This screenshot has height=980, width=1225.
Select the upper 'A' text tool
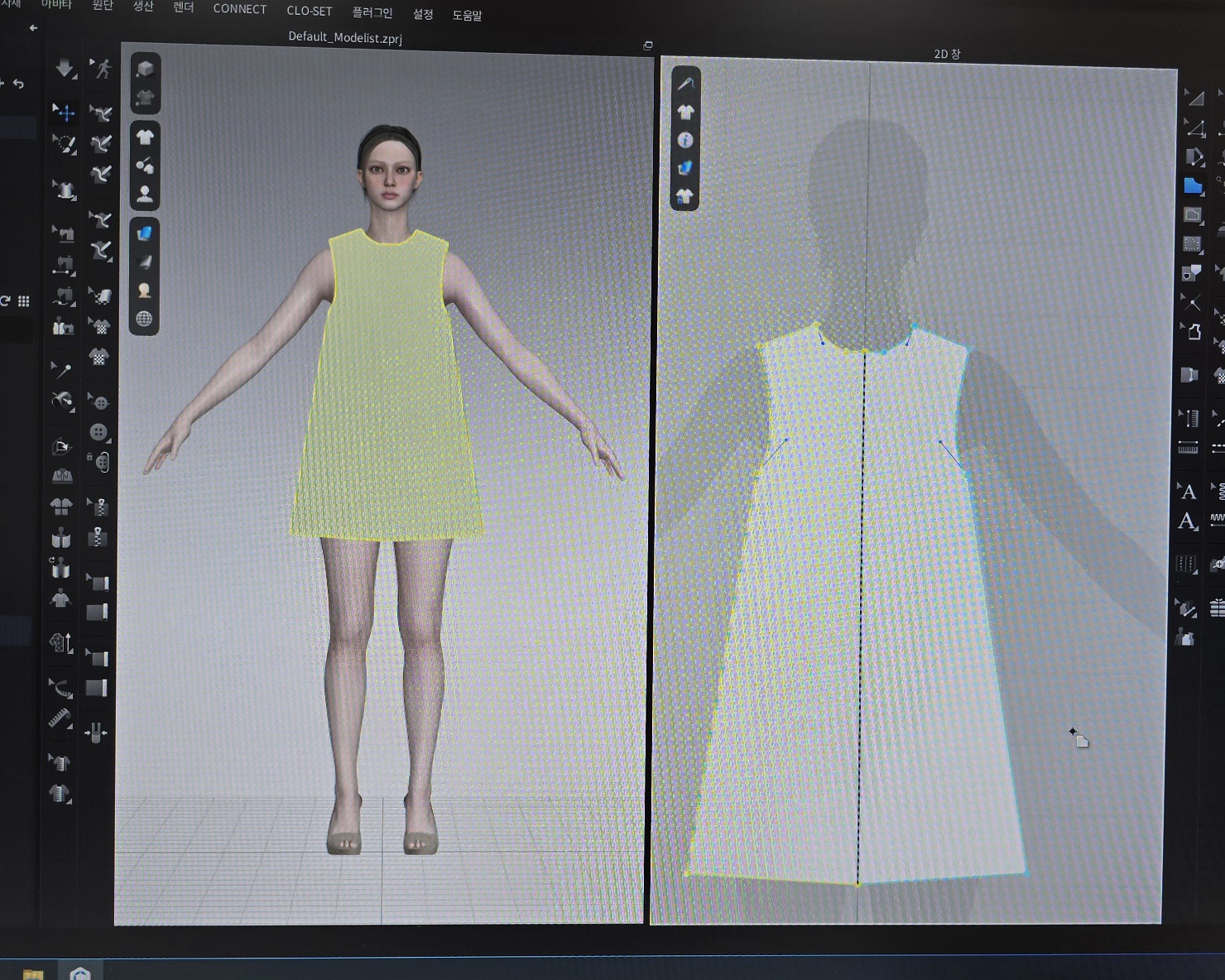[1188, 492]
